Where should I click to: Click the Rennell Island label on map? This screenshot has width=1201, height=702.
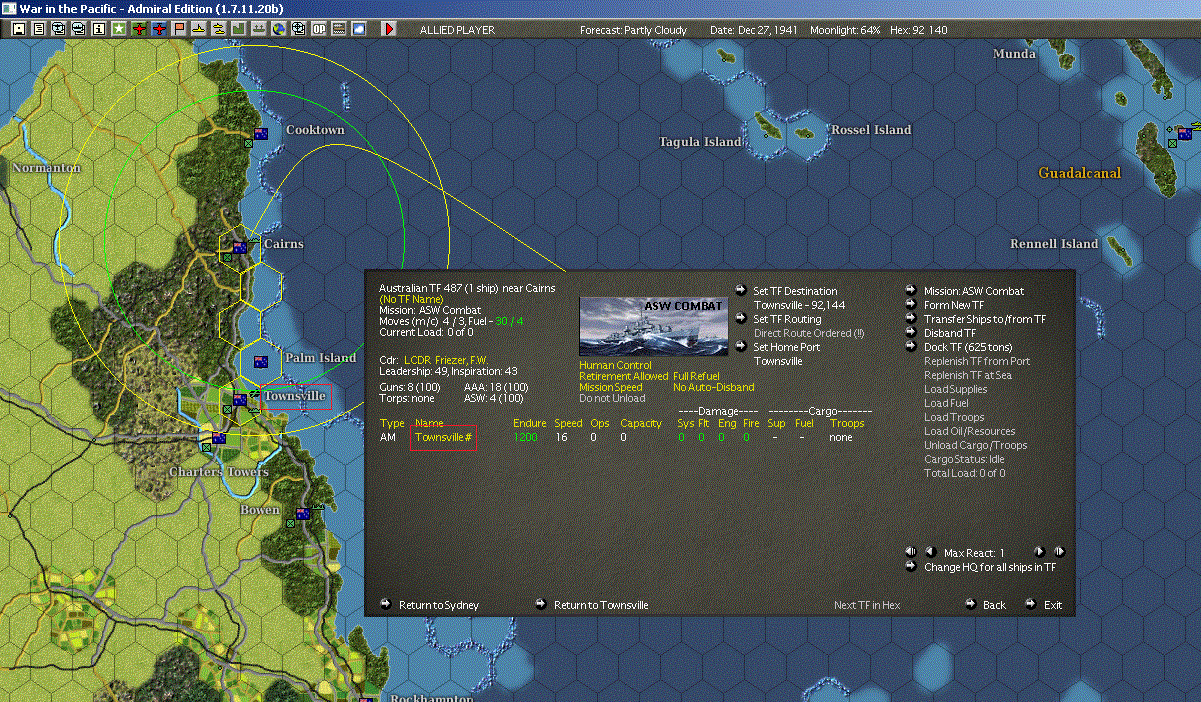(x=1054, y=244)
